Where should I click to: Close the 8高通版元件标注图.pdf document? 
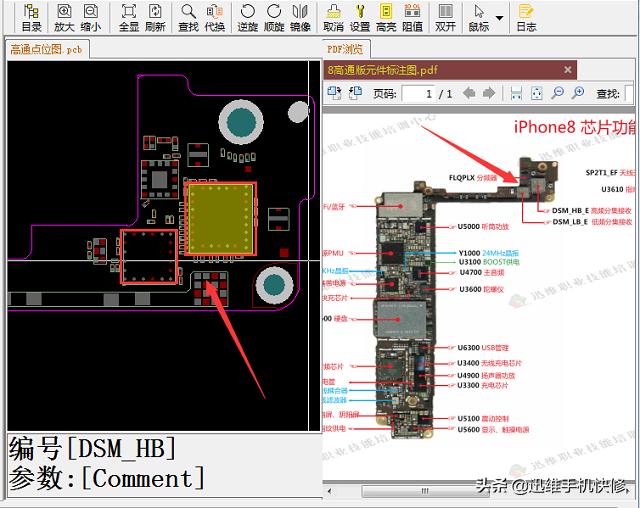568,70
